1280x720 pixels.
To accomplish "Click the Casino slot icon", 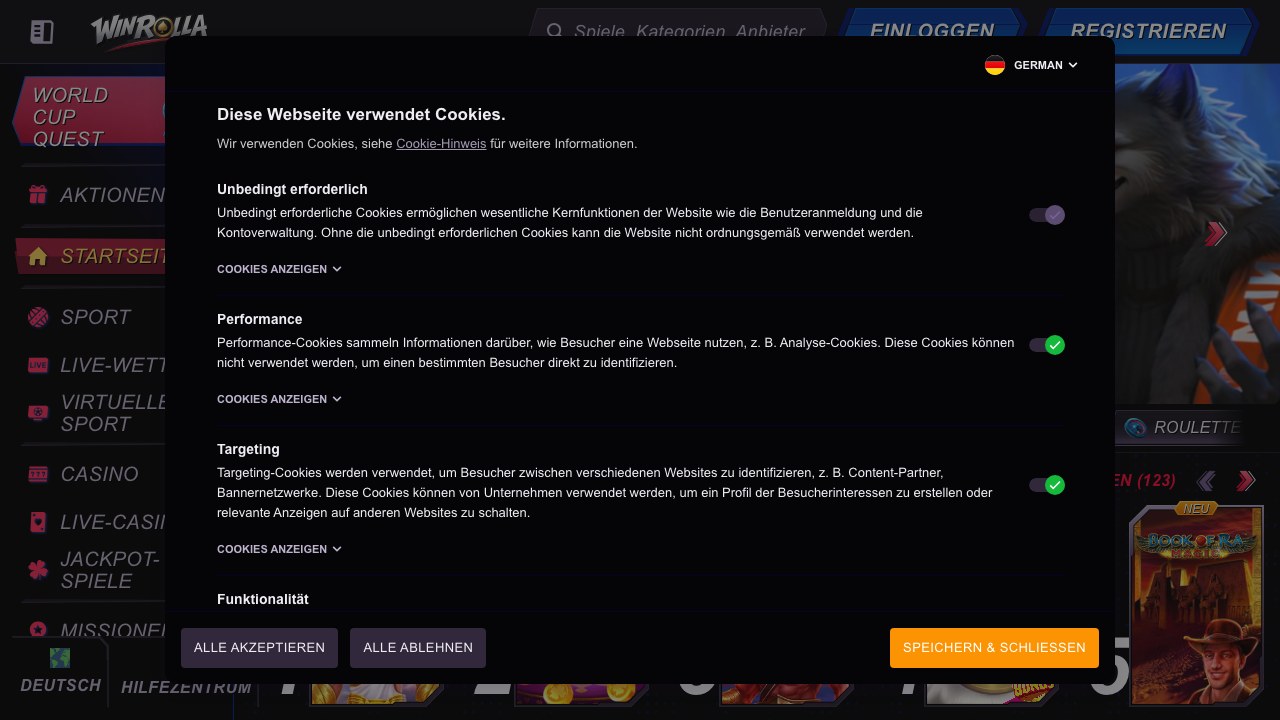I will 38,474.
